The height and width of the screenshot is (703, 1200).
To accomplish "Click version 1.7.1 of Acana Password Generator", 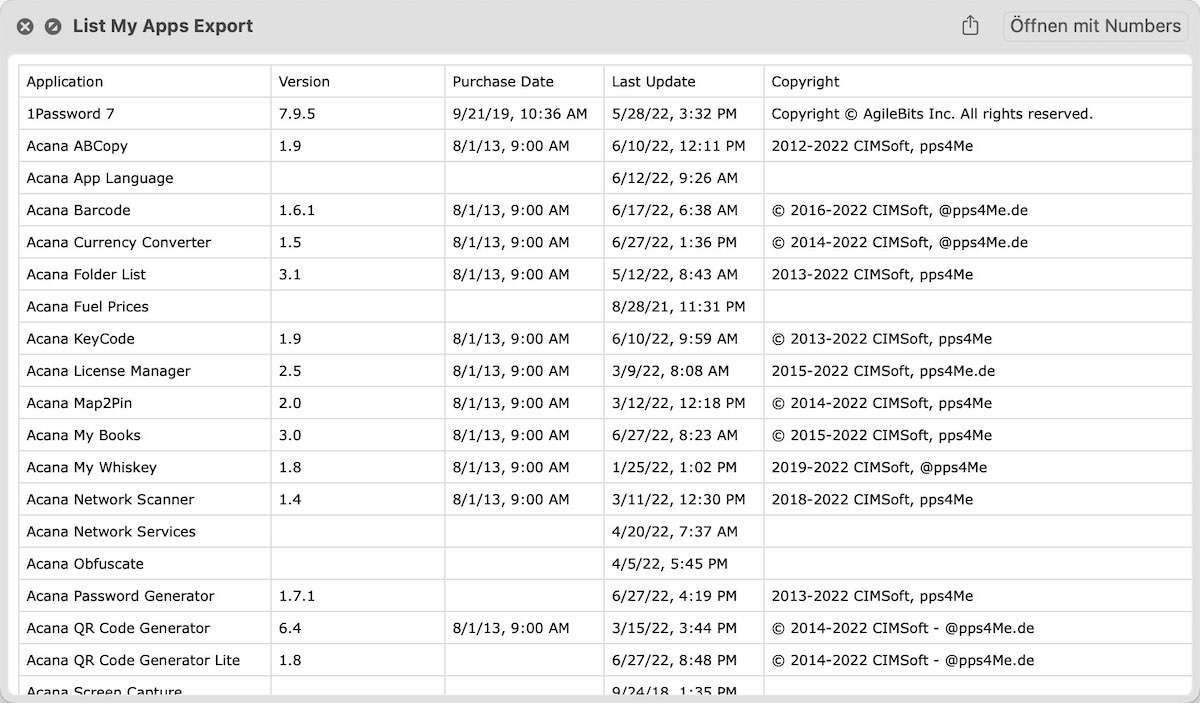I will pos(358,596).
